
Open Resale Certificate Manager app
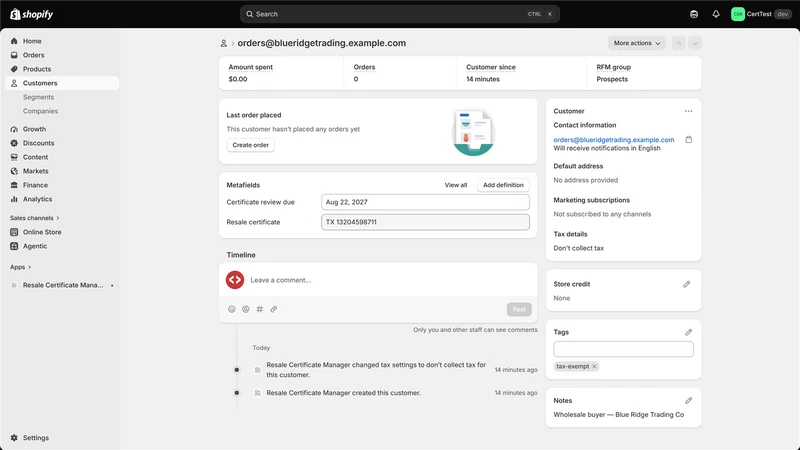[63, 285]
